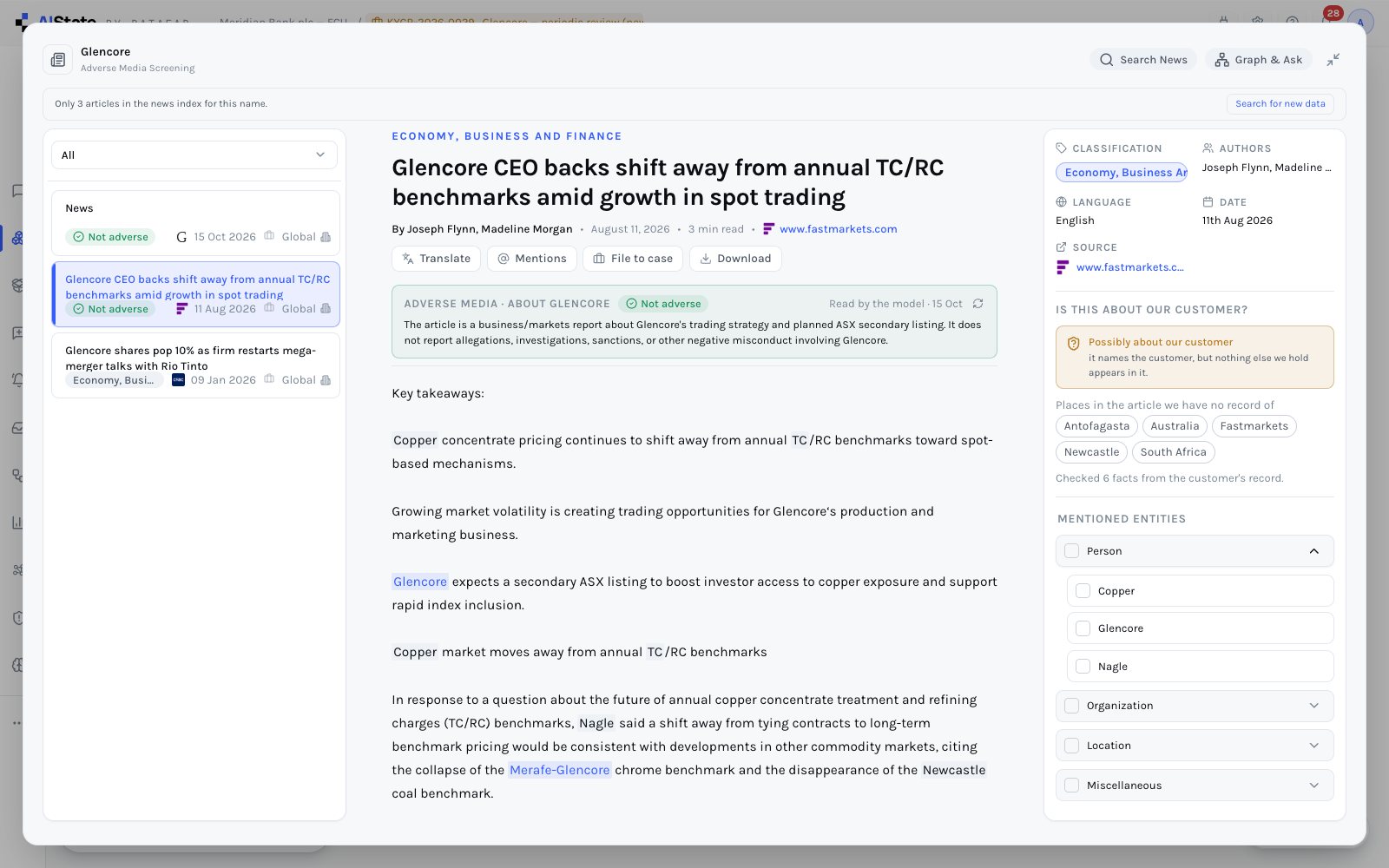Click the South Africa place tag

[x=1174, y=452]
